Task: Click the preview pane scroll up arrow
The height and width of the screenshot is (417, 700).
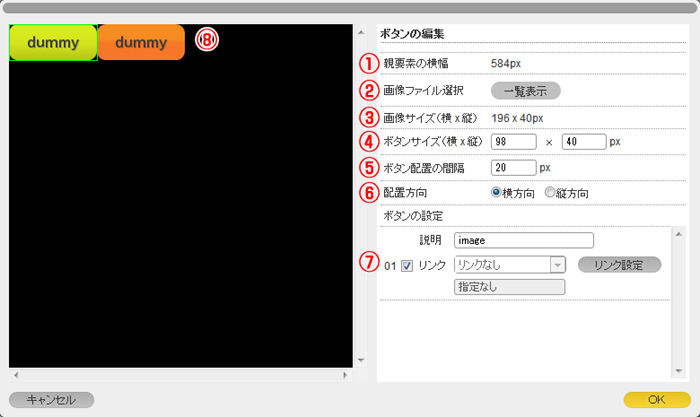Action: point(361,32)
